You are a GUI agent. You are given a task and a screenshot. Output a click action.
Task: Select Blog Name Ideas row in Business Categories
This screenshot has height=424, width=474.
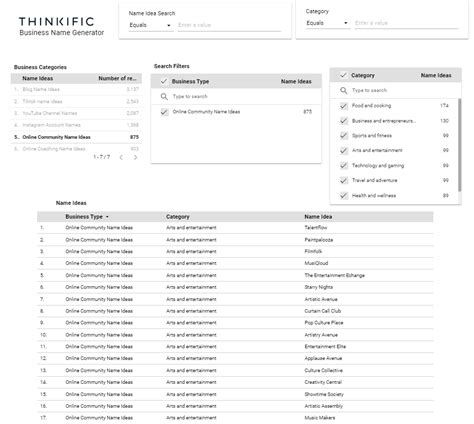coord(76,89)
